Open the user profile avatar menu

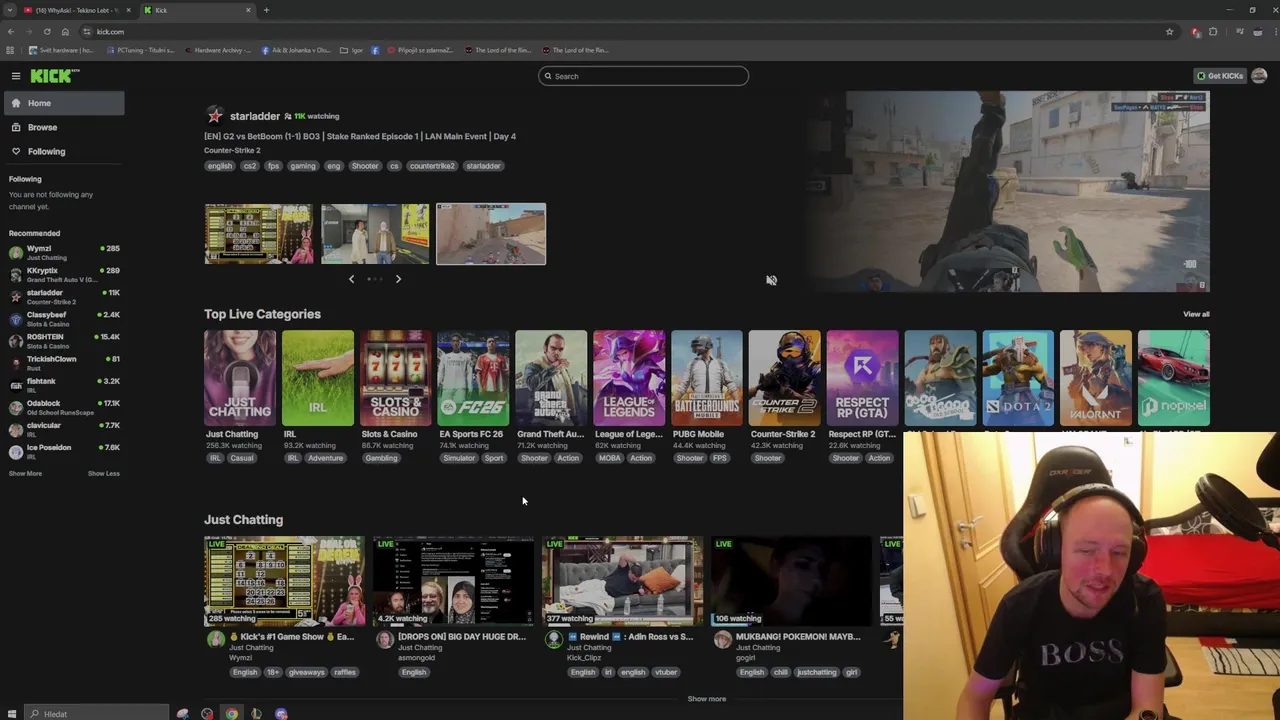pos(1259,76)
